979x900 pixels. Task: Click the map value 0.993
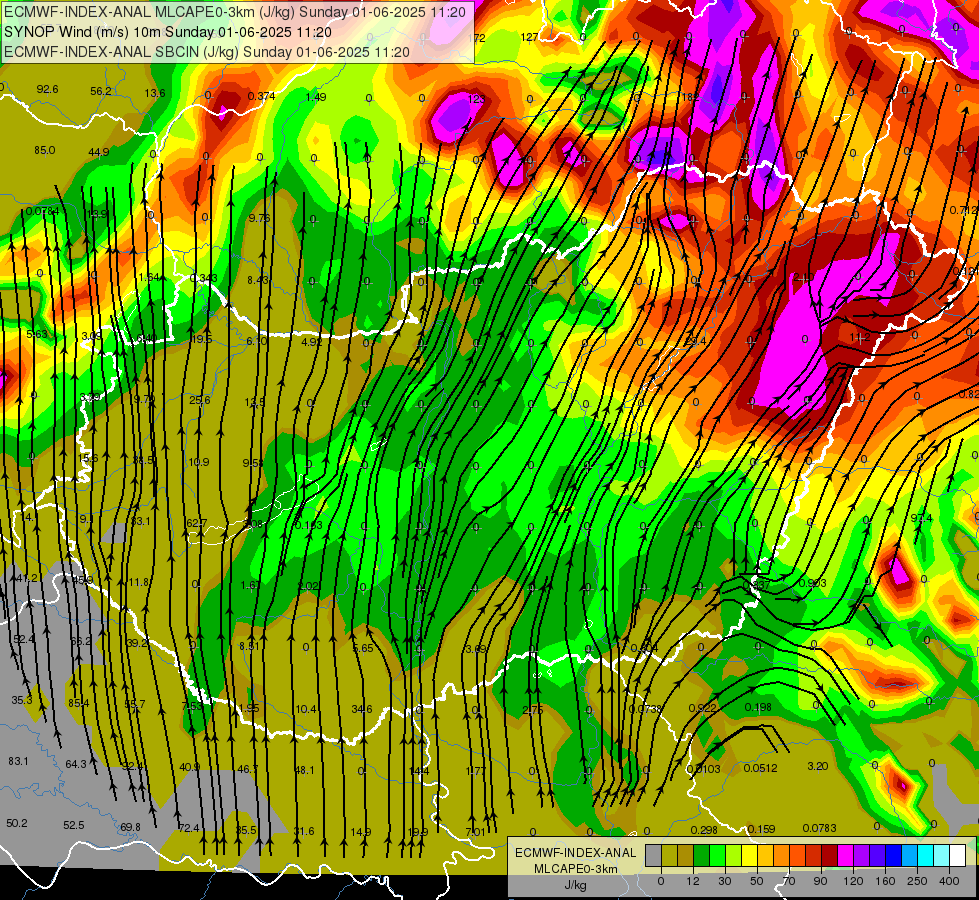click(812, 583)
